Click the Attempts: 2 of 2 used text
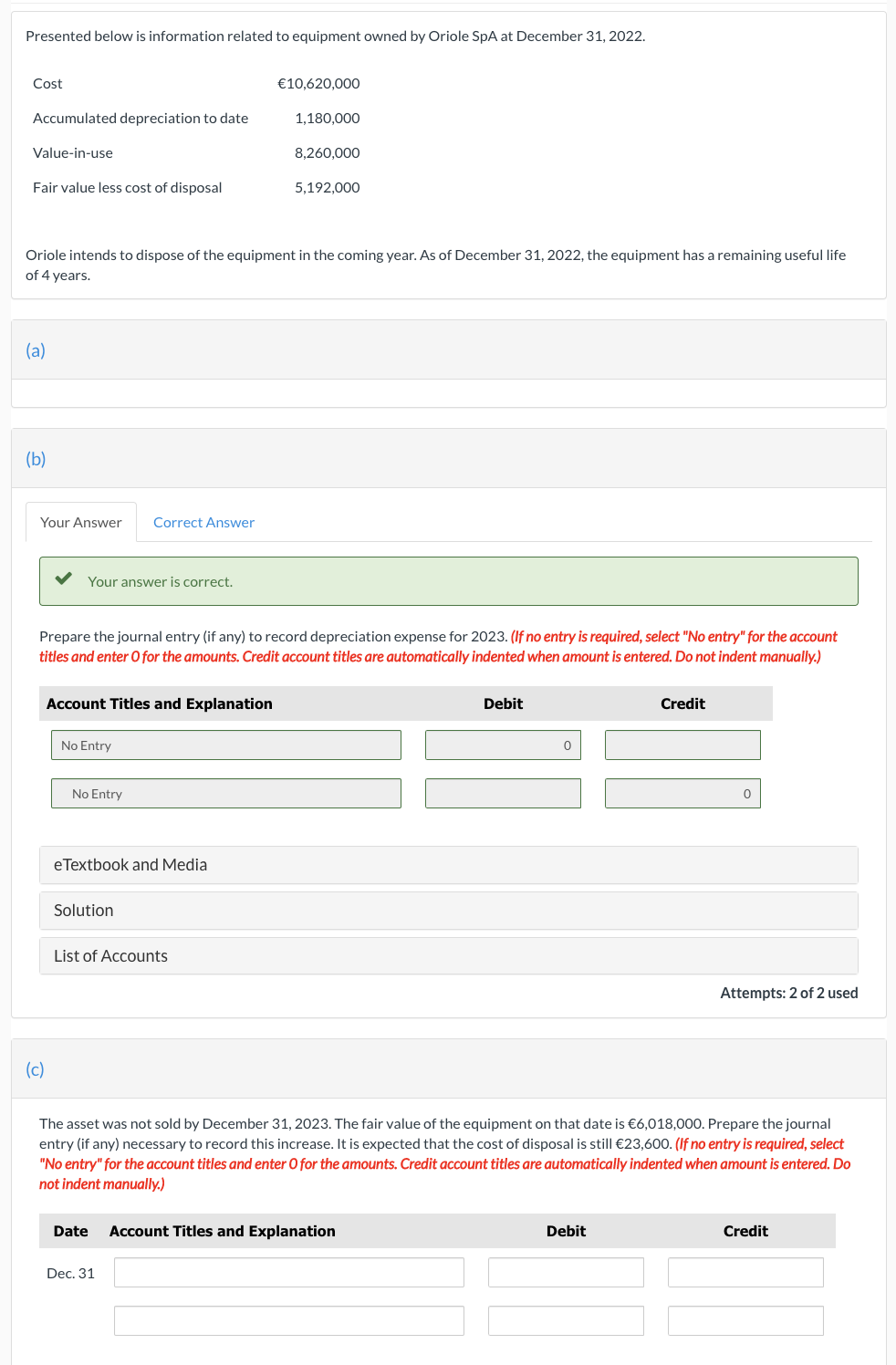The image size is (896, 1365). pyautogui.click(x=787, y=993)
